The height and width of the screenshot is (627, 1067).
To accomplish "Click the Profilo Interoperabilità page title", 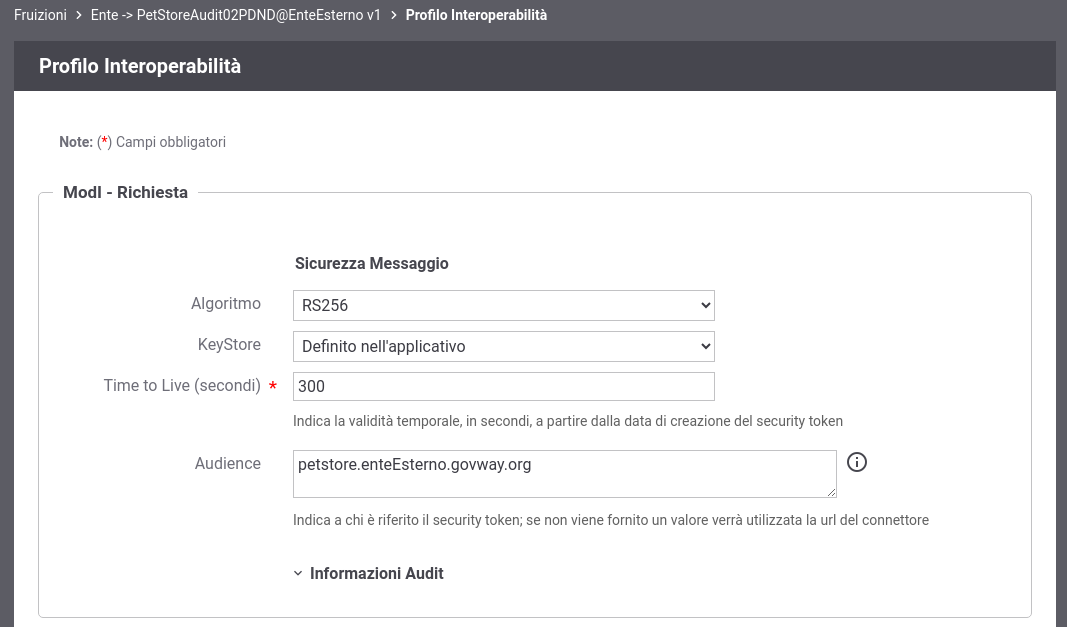I will [x=139, y=66].
